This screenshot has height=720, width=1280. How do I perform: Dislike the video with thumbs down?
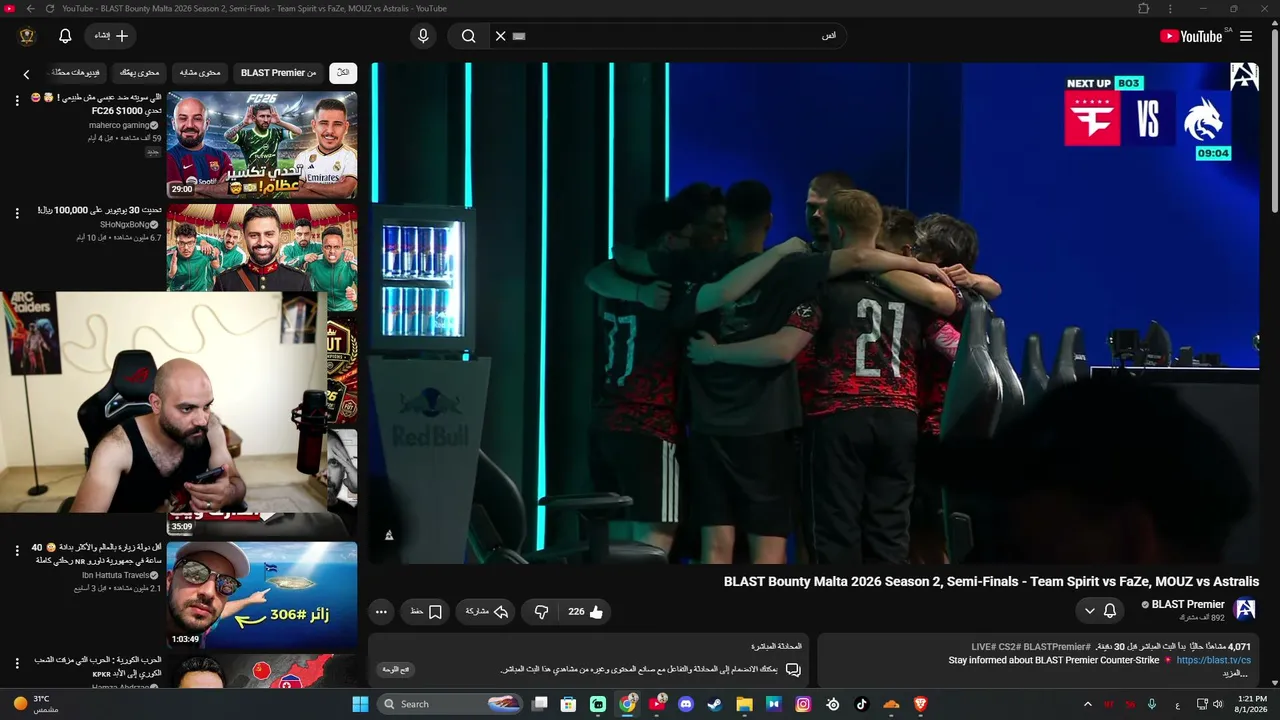click(541, 612)
